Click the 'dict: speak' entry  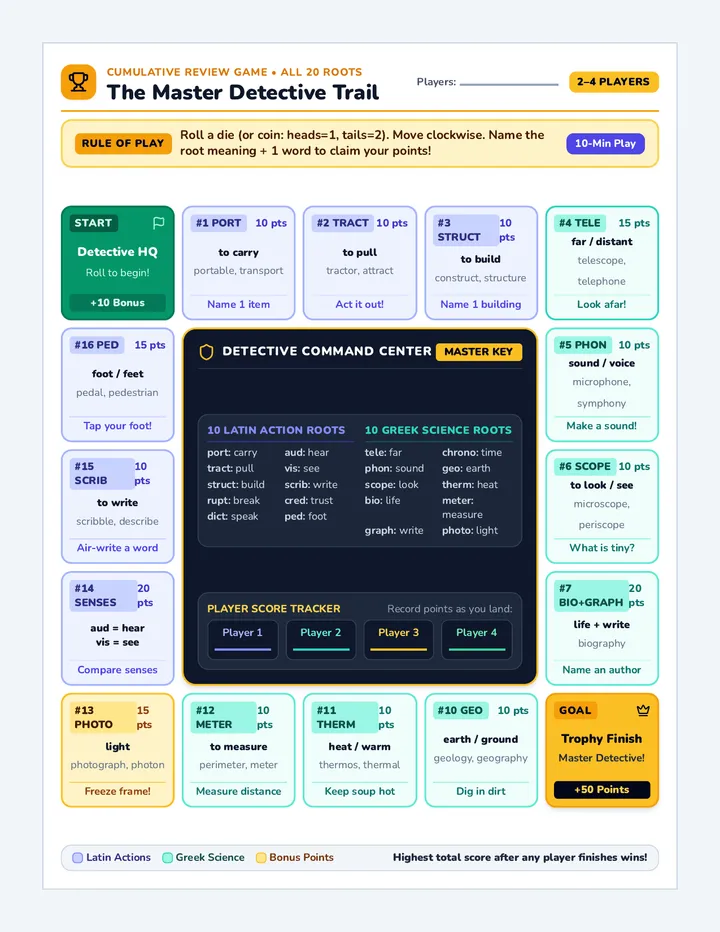click(x=232, y=517)
